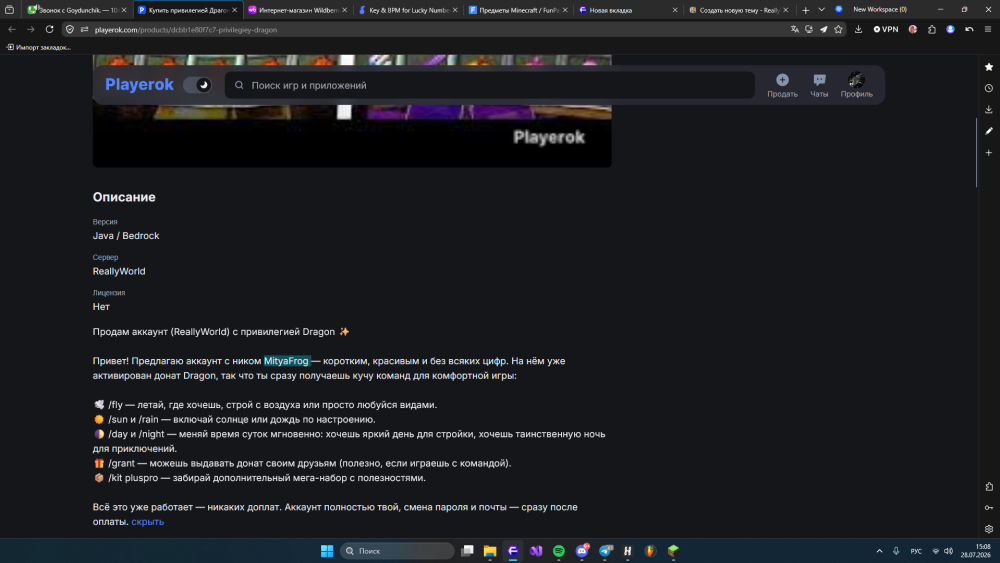
Task: Open sidebar history clock panel
Action: [989, 88]
